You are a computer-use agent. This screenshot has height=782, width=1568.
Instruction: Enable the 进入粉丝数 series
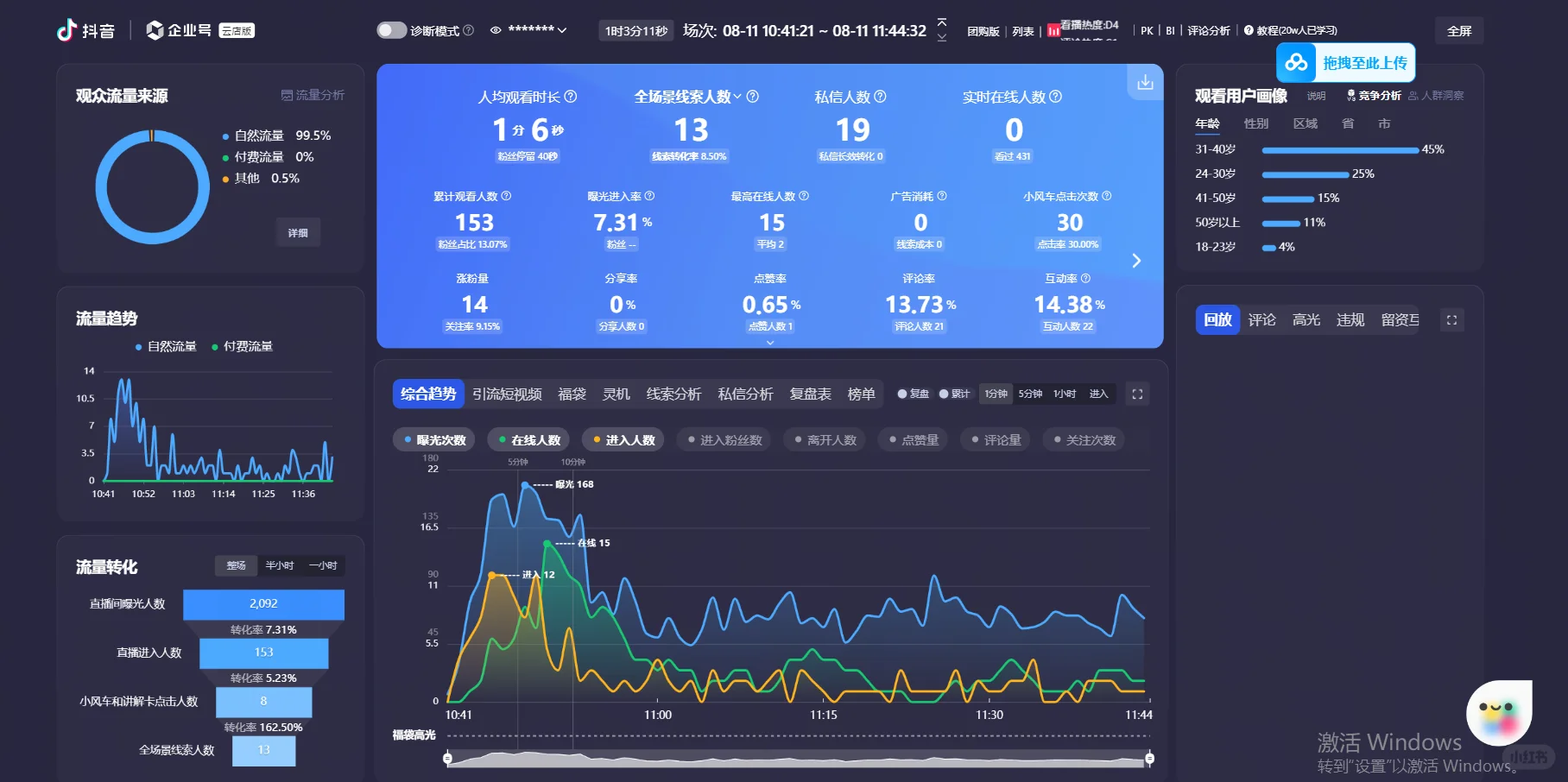click(724, 440)
